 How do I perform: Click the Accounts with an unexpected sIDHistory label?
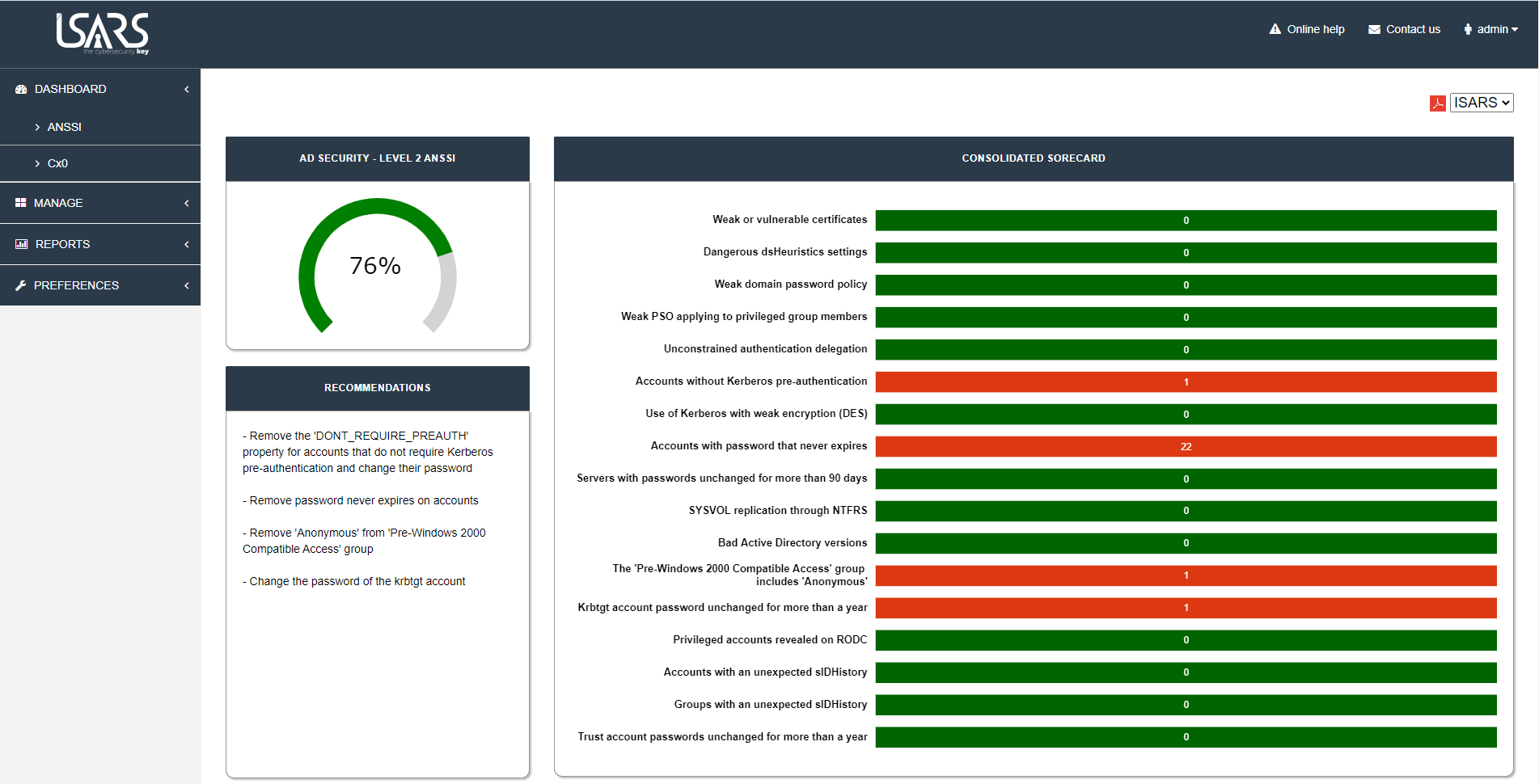tap(765, 672)
